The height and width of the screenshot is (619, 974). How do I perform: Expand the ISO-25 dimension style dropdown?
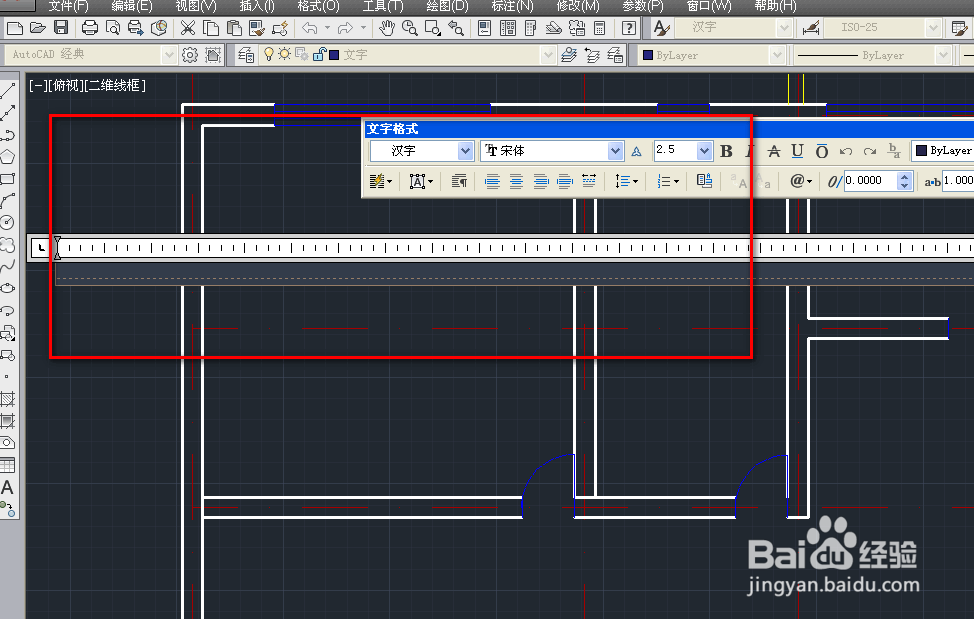[932, 28]
